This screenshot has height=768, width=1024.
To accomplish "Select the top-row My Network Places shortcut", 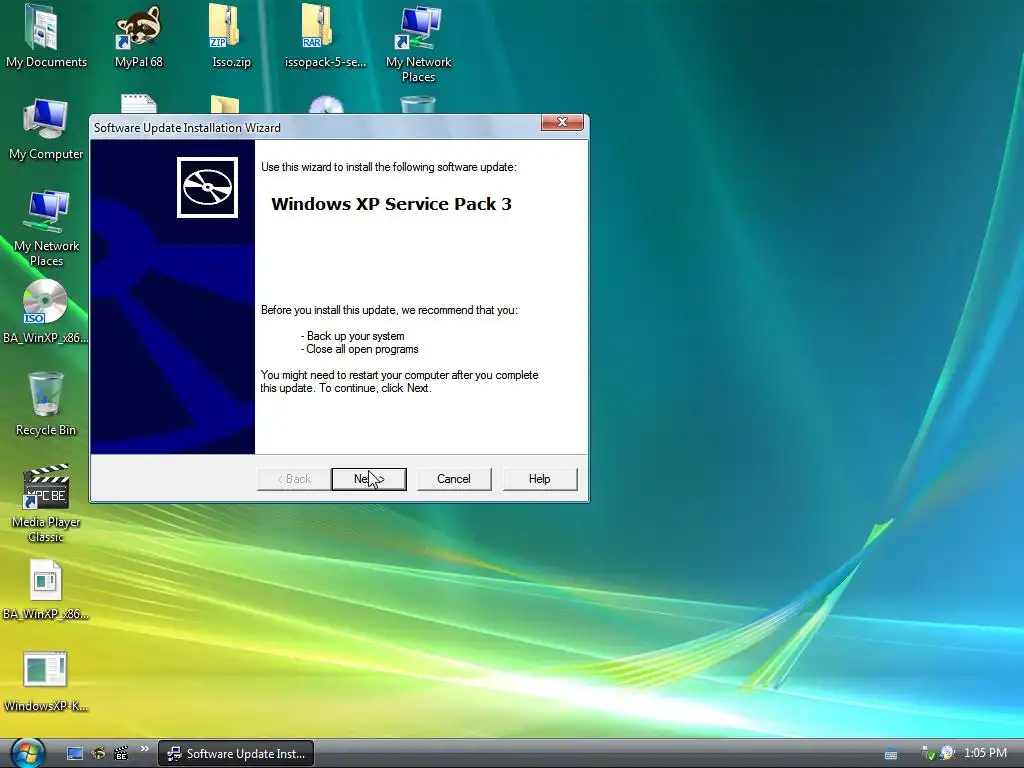I will pos(419,44).
